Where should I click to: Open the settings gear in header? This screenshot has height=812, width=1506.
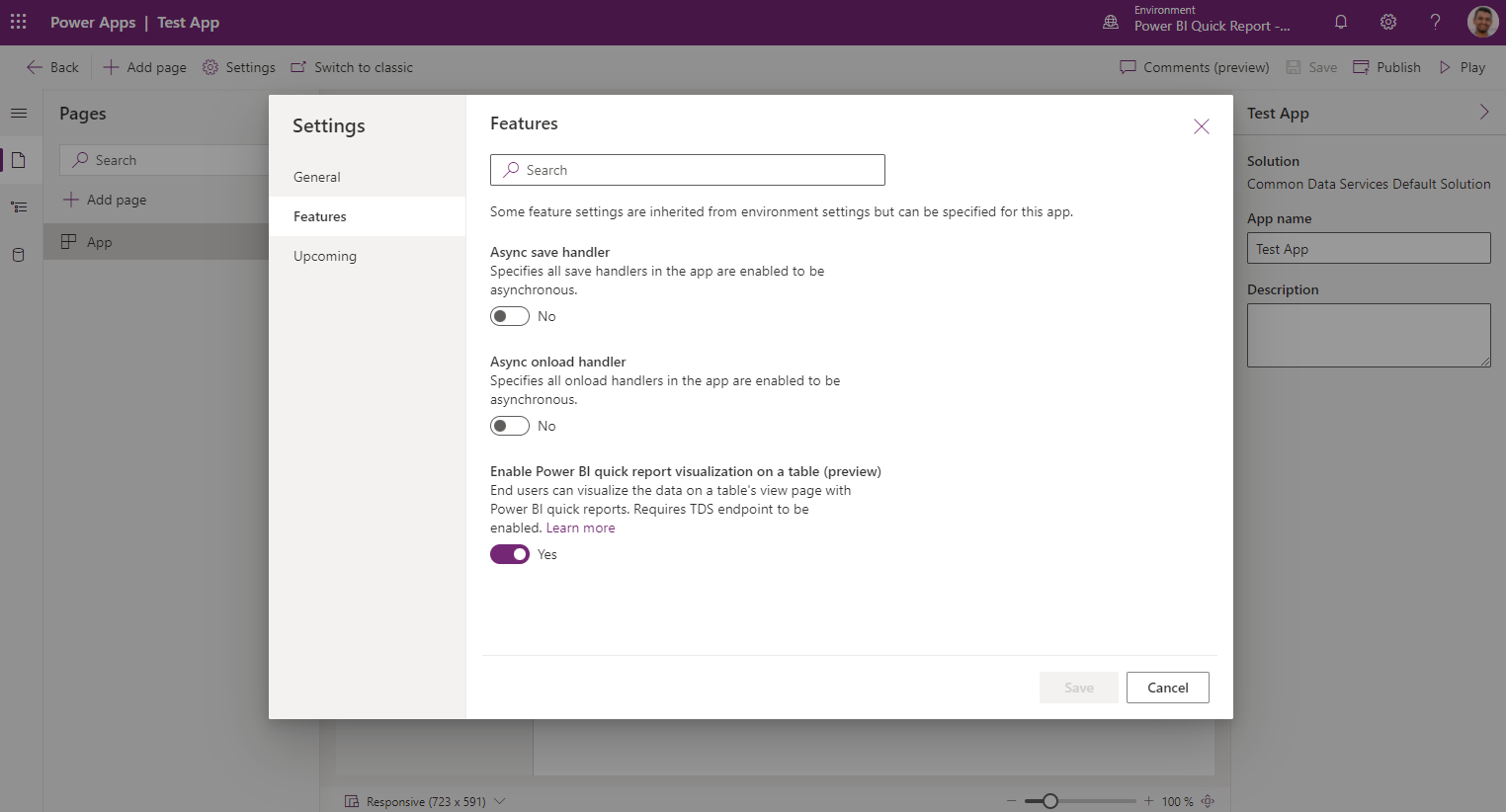click(1388, 22)
